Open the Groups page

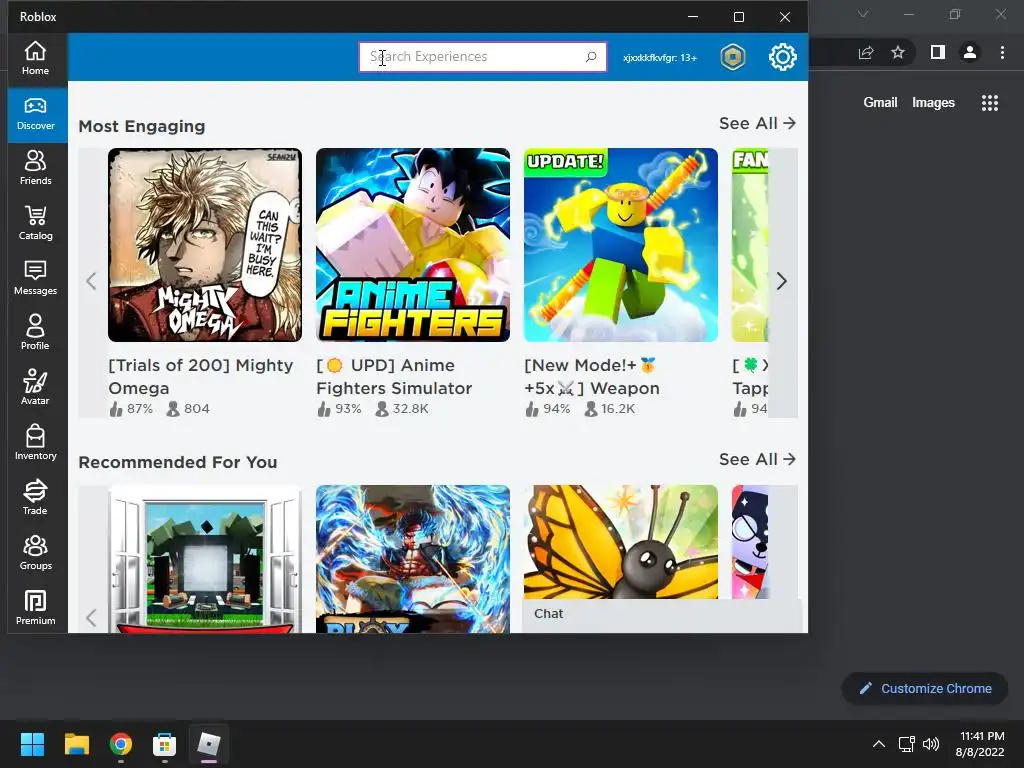coord(35,553)
